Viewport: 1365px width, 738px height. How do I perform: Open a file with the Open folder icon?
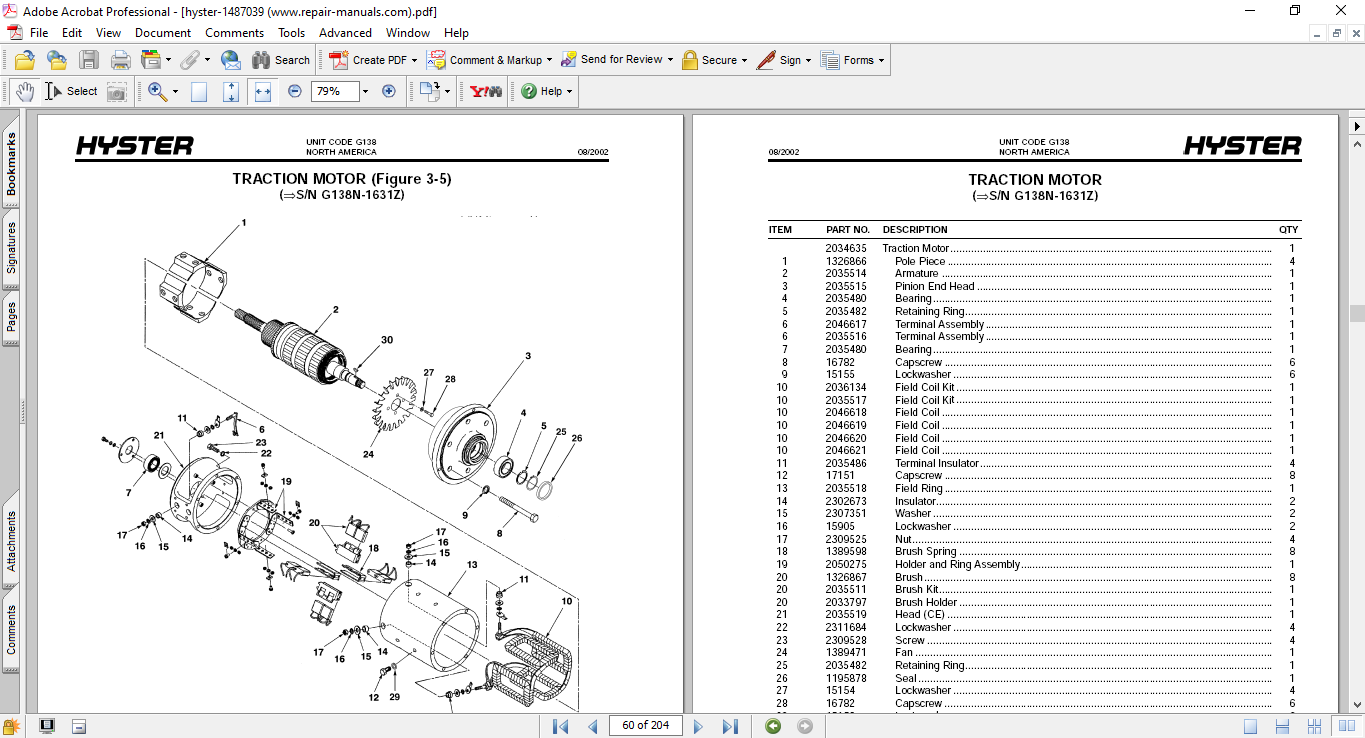pyautogui.click(x=25, y=60)
